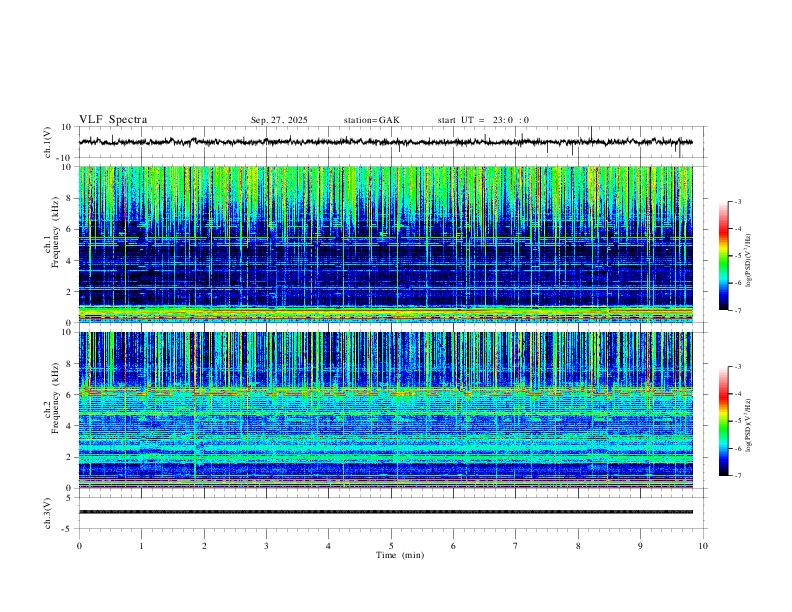Viewport: 792px width, 612px height.
Task: Click the lower color scale bar
Action: coord(724,421)
